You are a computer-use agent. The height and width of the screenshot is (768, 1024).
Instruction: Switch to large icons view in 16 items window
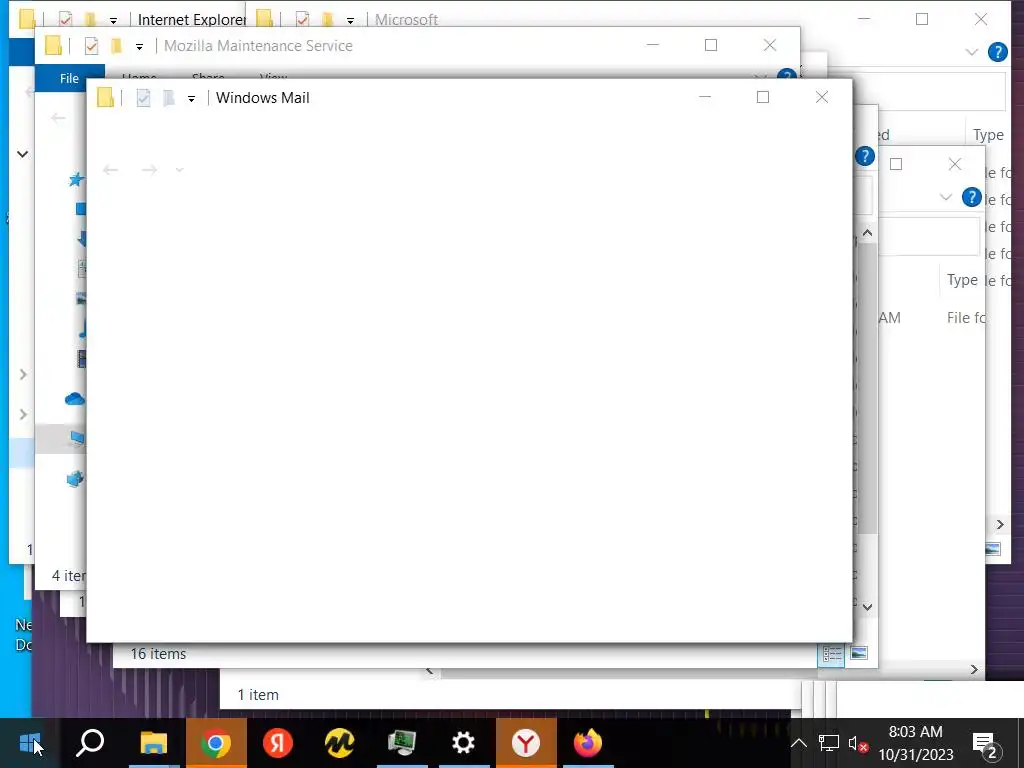(x=859, y=653)
